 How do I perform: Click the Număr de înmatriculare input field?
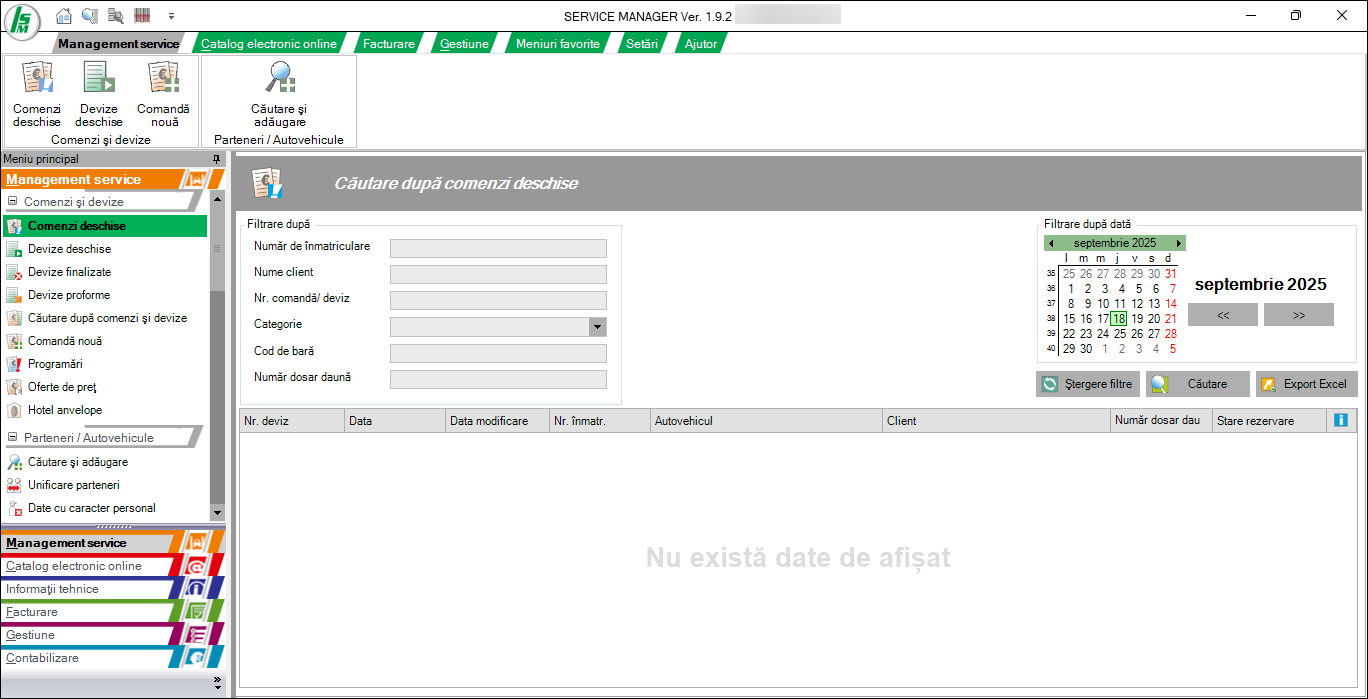(498, 249)
